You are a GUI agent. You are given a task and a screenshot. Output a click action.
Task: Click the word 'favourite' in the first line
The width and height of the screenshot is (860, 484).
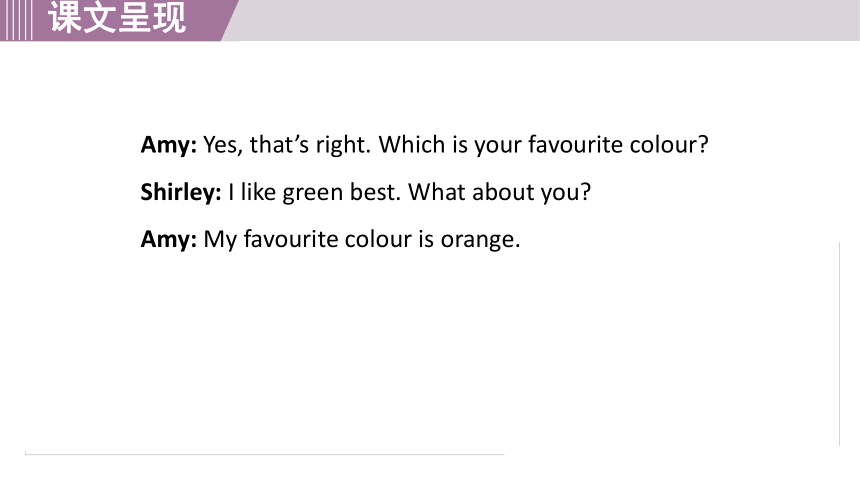[575, 145]
